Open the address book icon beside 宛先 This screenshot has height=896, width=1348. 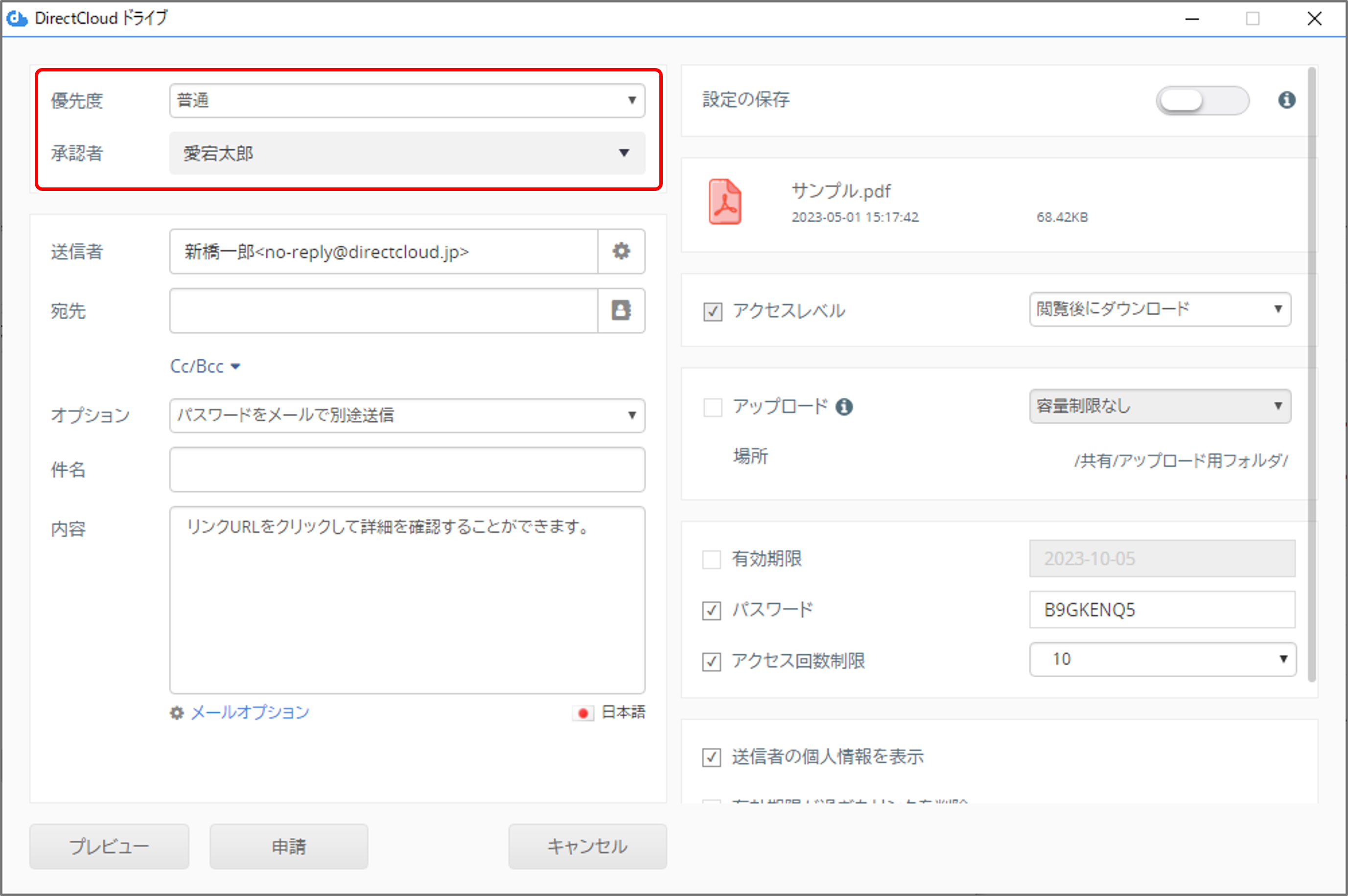pyautogui.click(x=621, y=310)
